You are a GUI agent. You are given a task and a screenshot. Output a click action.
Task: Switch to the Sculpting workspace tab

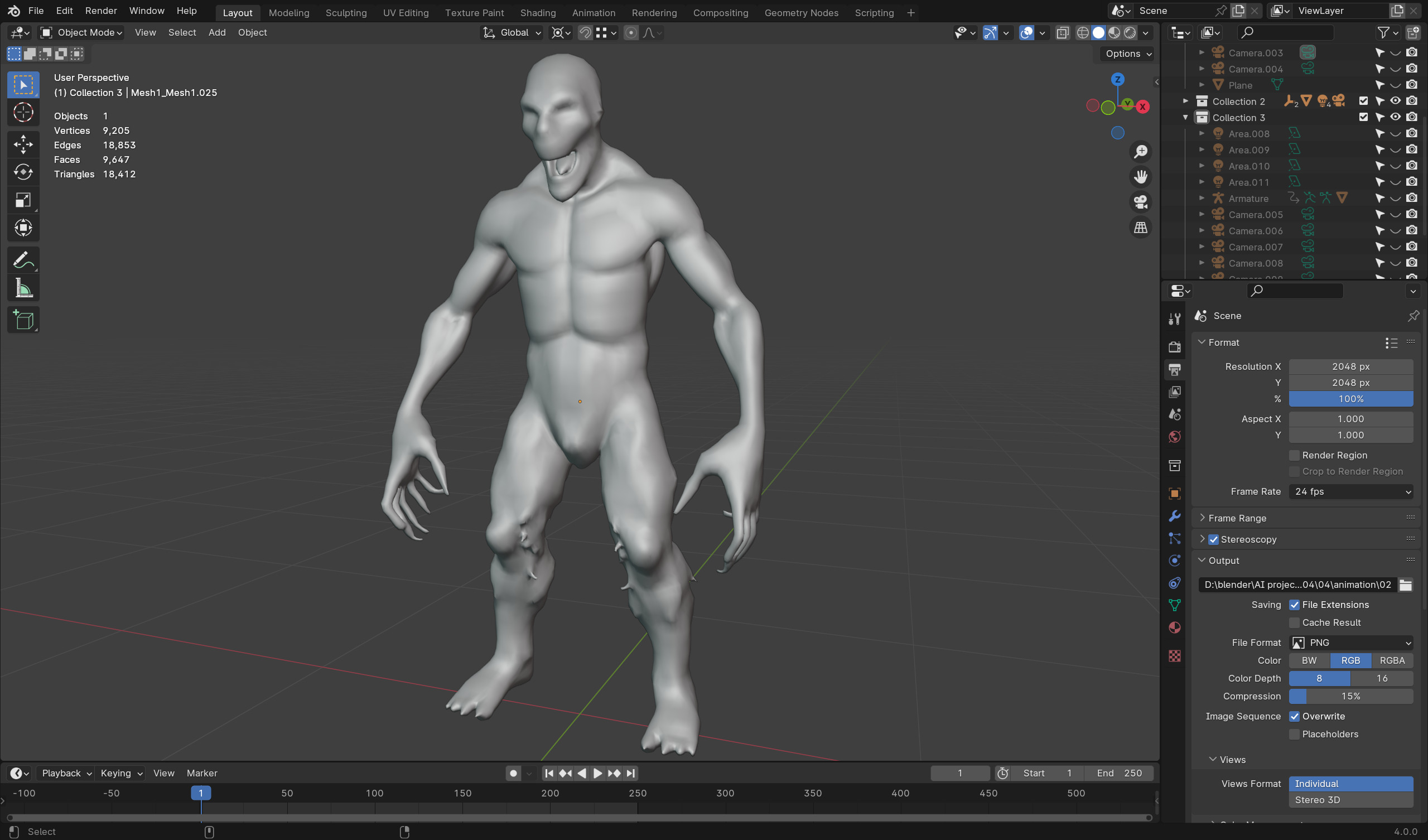click(346, 12)
